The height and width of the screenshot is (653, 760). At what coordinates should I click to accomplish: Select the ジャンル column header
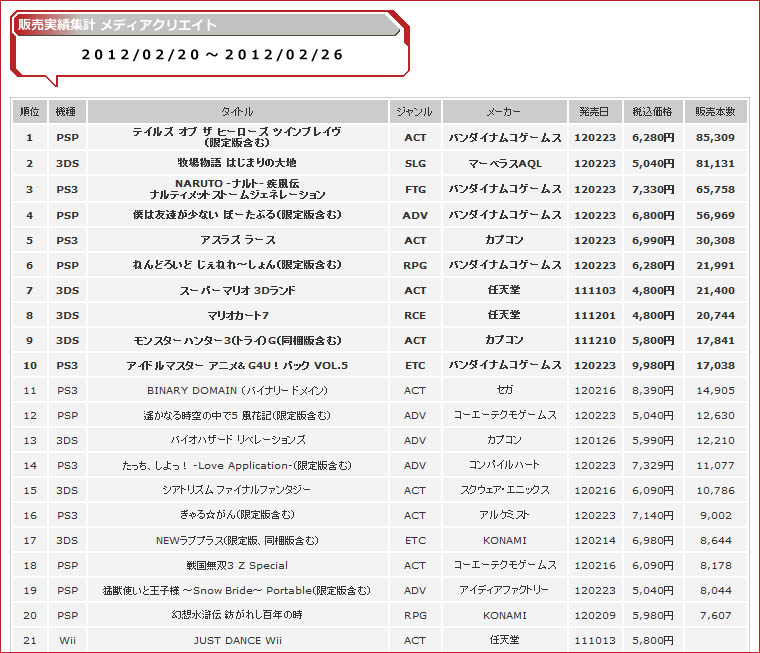(415, 111)
